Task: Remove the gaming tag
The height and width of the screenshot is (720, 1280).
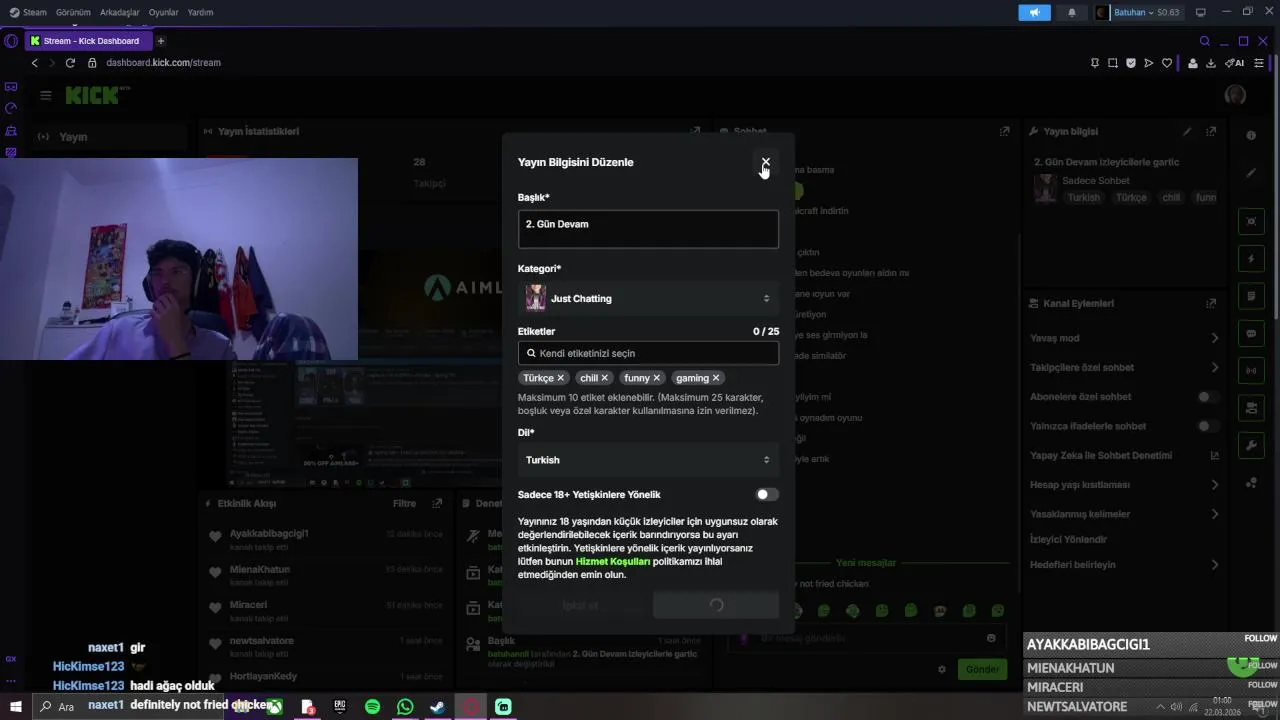Action: click(x=715, y=378)
